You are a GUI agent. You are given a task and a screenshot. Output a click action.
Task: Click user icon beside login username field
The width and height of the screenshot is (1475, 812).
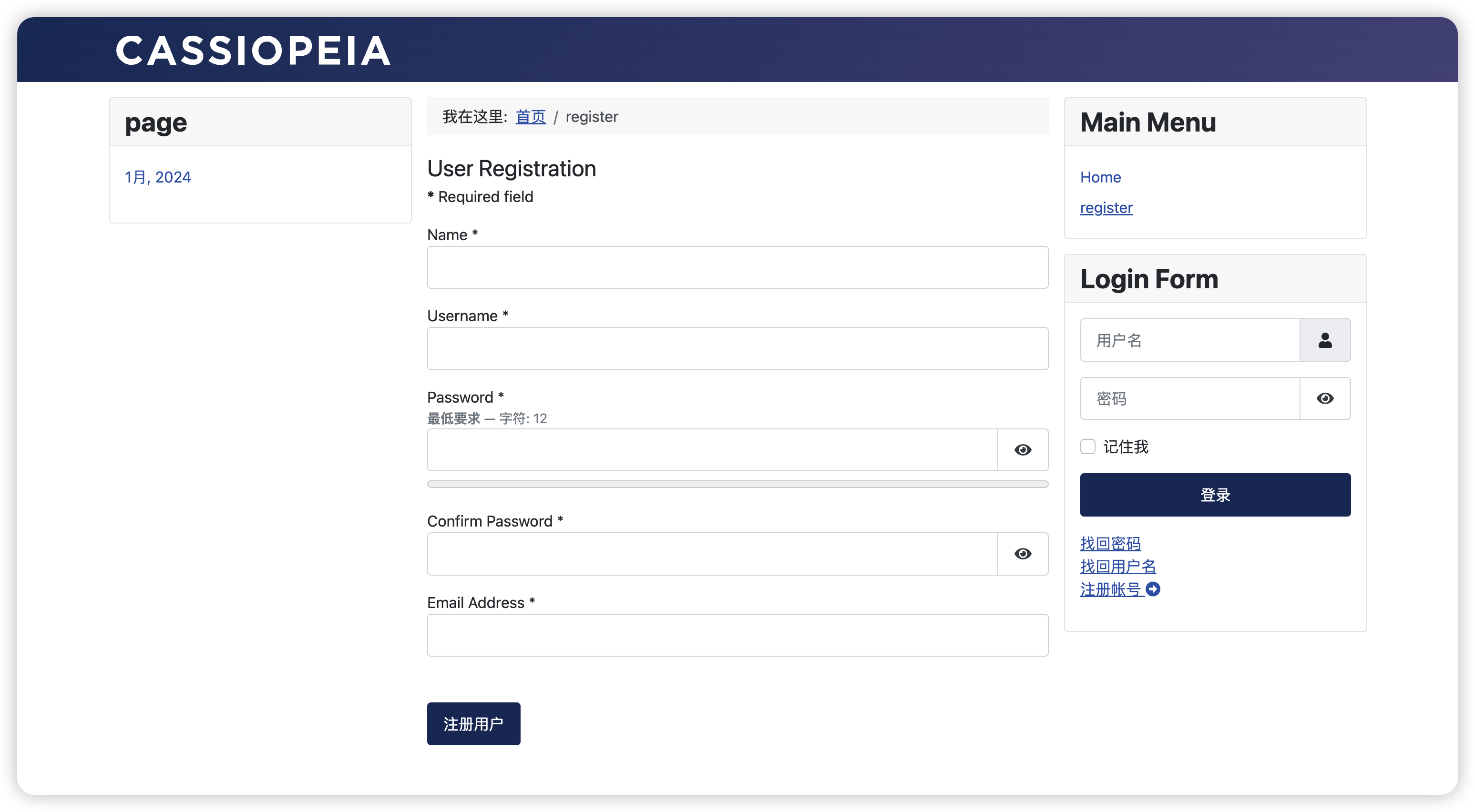pyautogui.click(x=1325, y=340)
